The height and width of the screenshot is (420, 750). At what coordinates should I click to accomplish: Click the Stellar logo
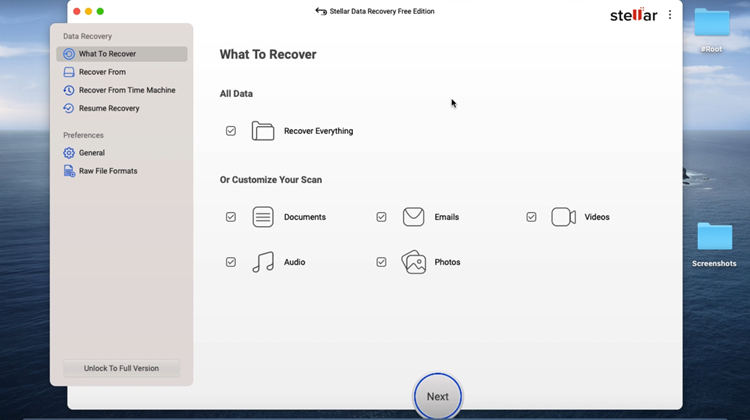coord(633,15)
